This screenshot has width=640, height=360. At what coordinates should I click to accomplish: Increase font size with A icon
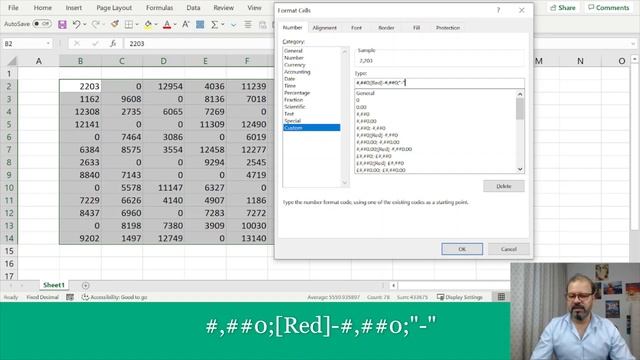coord(186,24)
